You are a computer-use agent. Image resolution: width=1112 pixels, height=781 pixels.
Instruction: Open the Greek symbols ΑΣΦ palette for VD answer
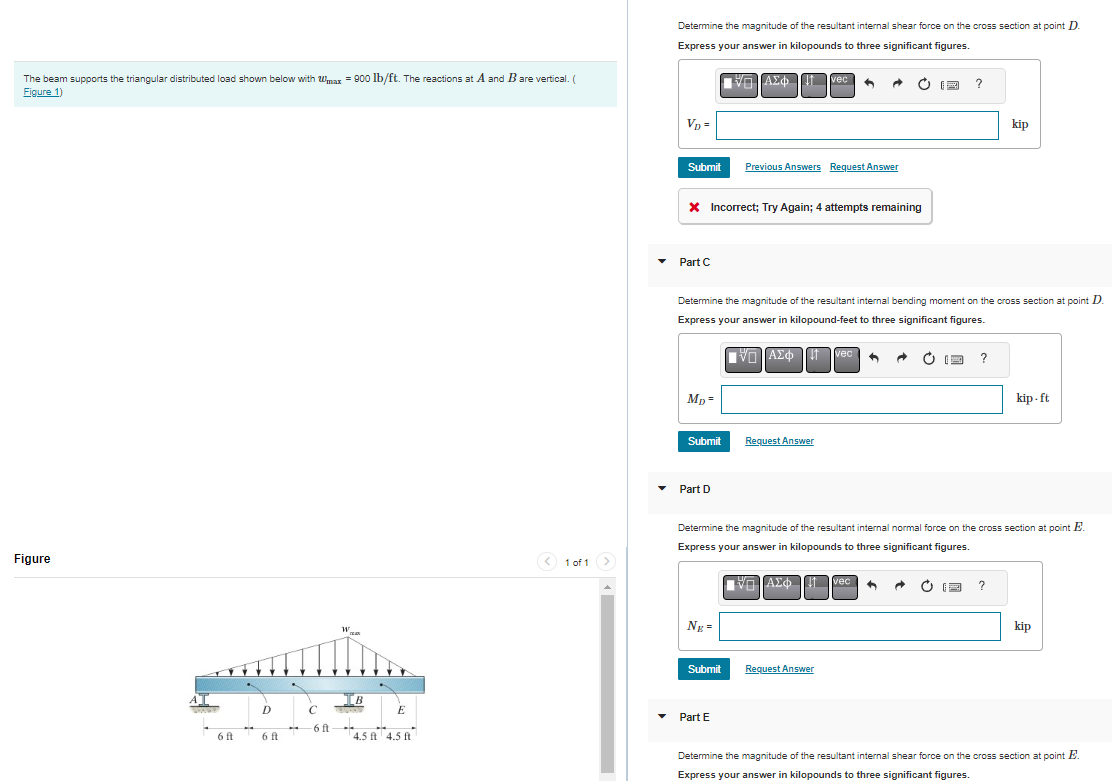pyautogui.click(x=779, y=85)
